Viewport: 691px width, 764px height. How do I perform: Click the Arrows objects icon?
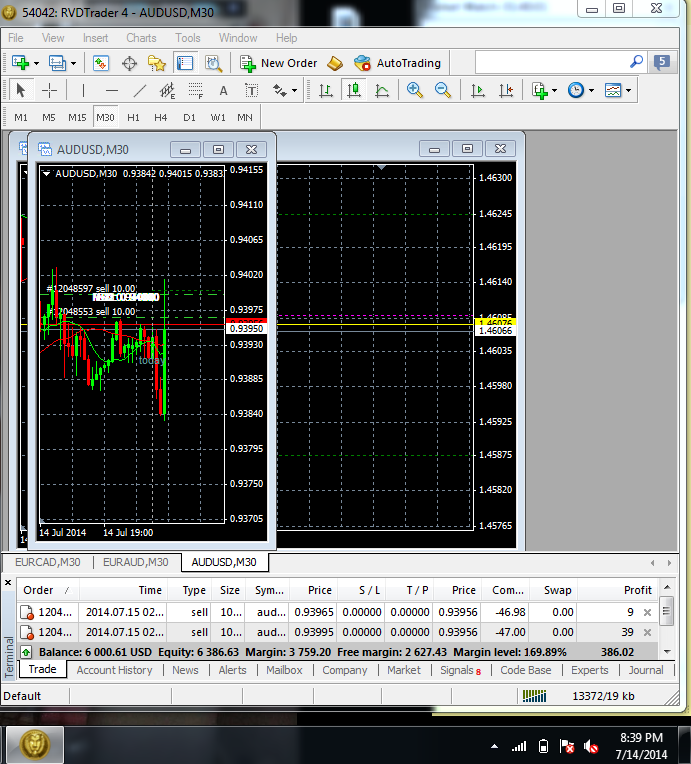click(280, 91)
